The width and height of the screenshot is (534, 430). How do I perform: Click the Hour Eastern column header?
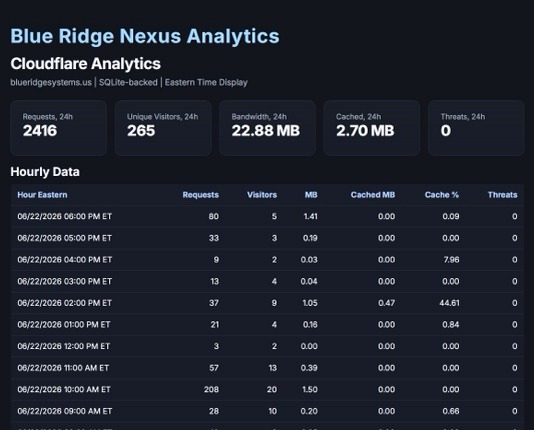pyautogui.click(x=42, y=195)
